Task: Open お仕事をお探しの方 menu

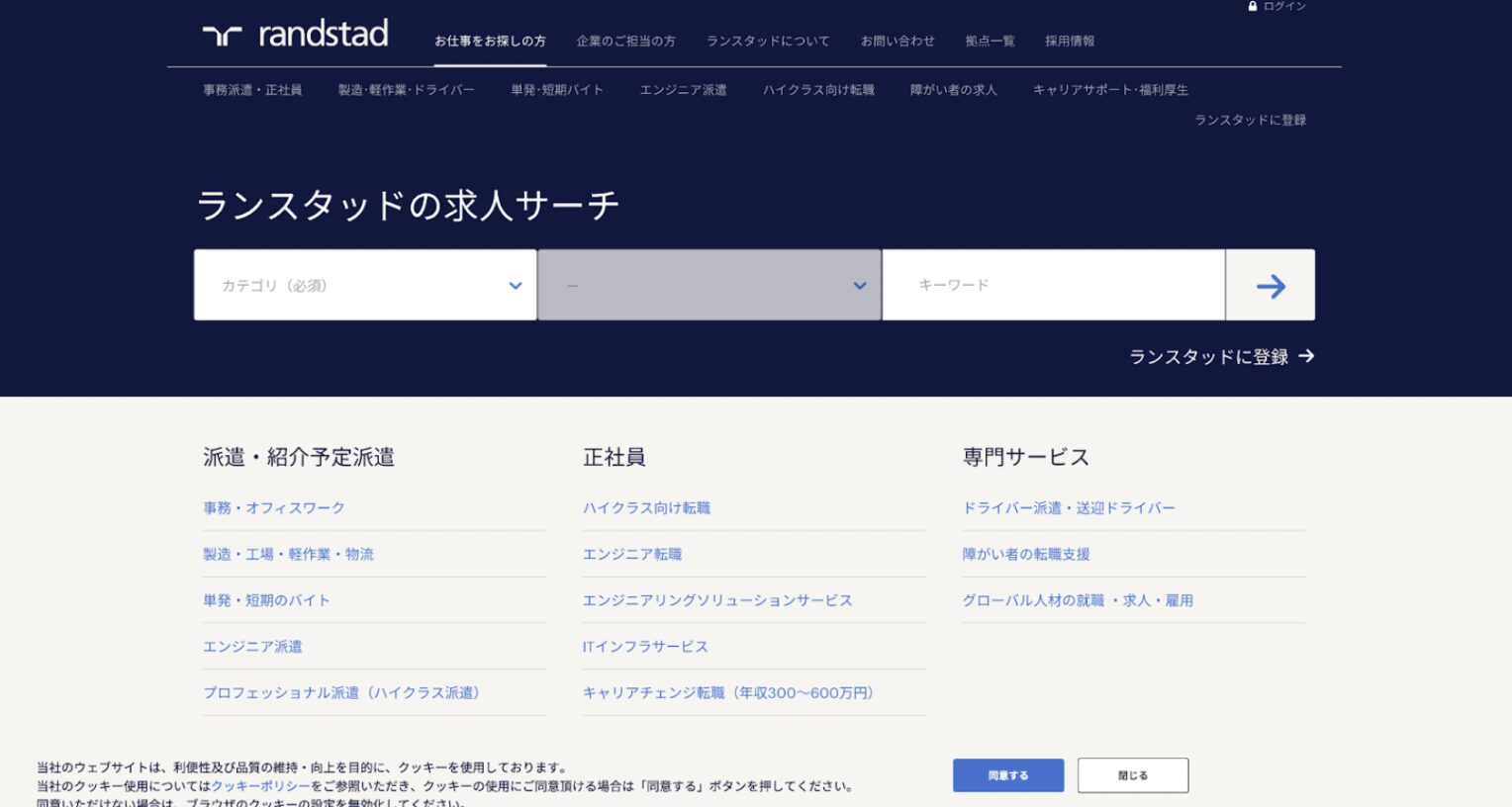Action: click(x=490, y=42)
